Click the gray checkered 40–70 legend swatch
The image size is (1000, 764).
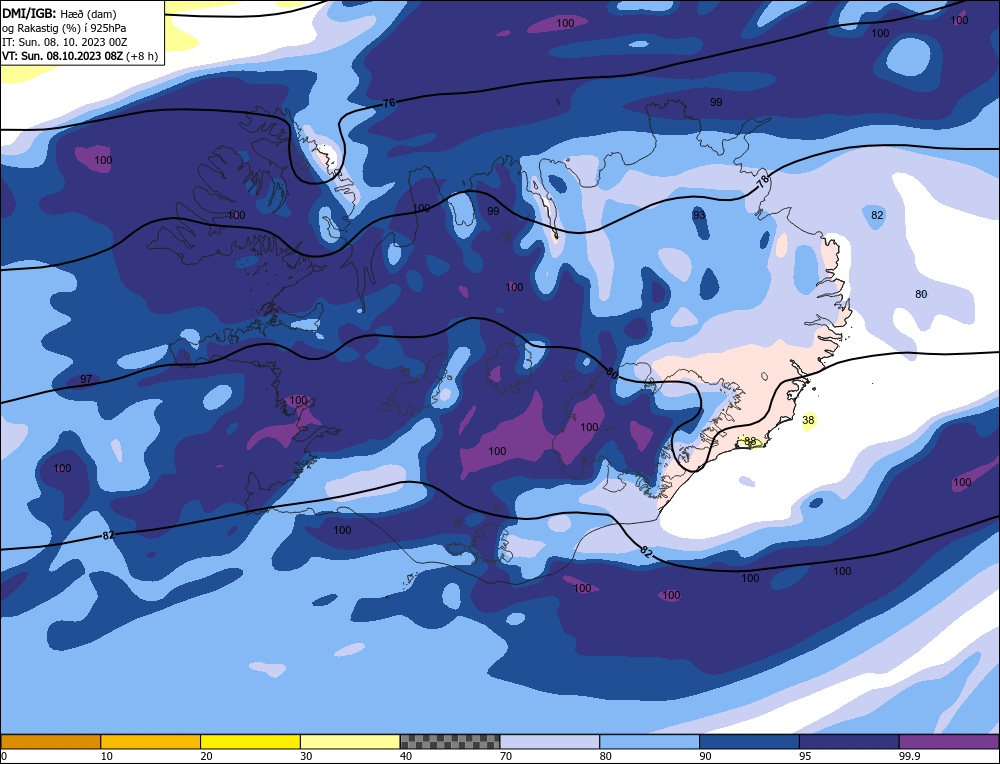pyautogui.click(x=450, y=741)
